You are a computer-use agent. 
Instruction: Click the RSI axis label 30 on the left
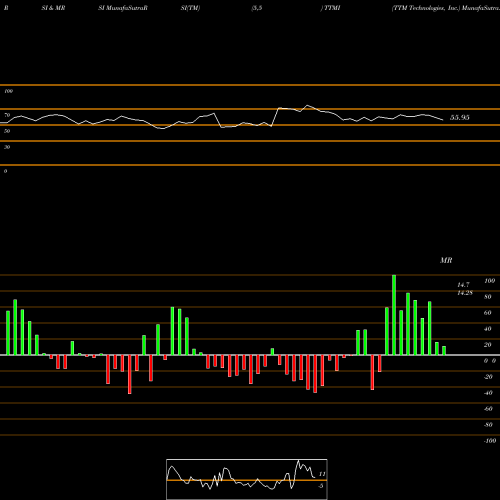pos(7,147)
